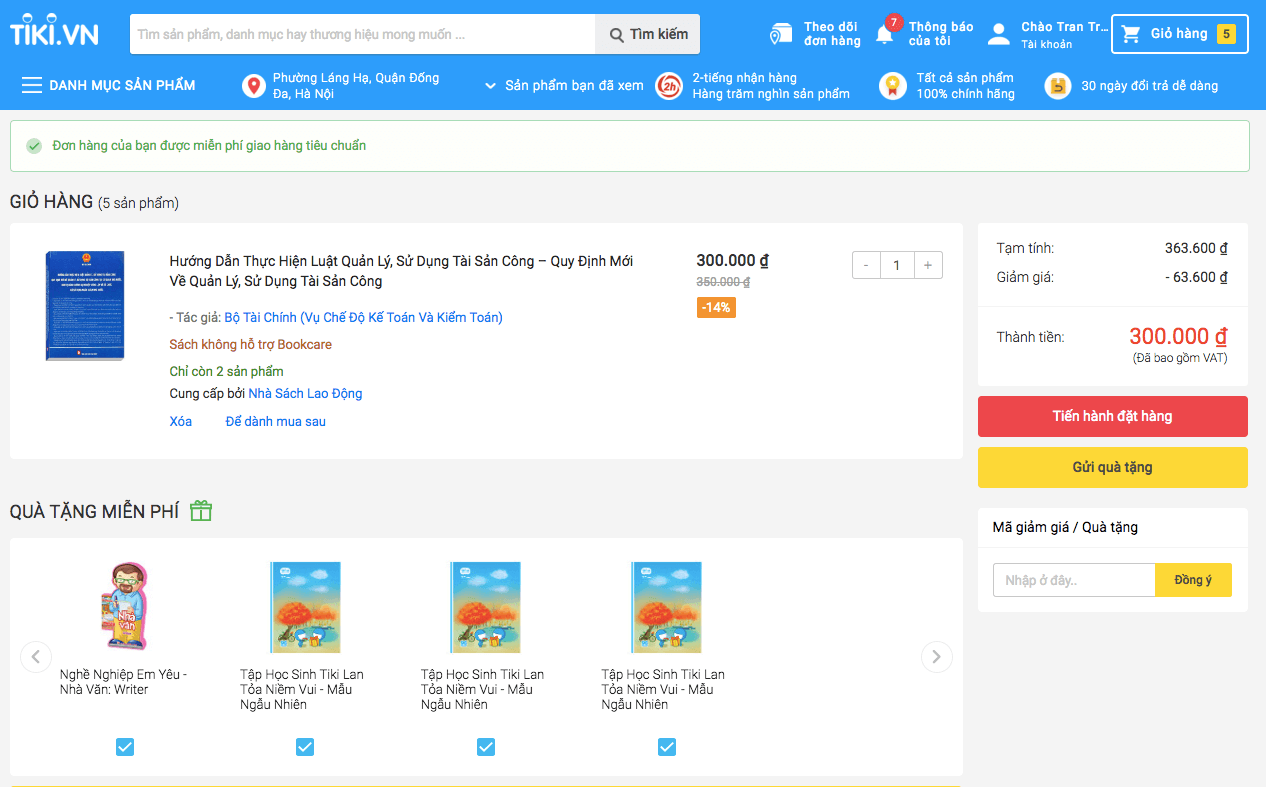Image resolution: width=1266 pixels, height=787 pixels.
Task: Click Tiến hành đặt hàng button
Action: coord(1112,416)
